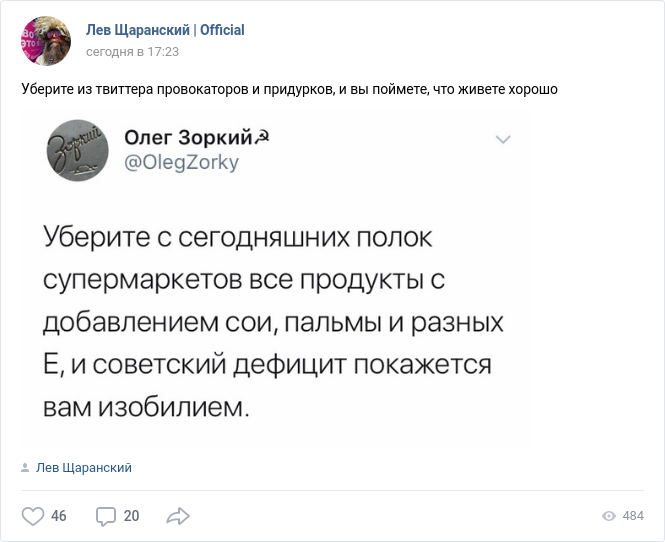This screenshot has width=665, height=542.
Task: Click the word "Official" in the header
Action: [222, 30]
